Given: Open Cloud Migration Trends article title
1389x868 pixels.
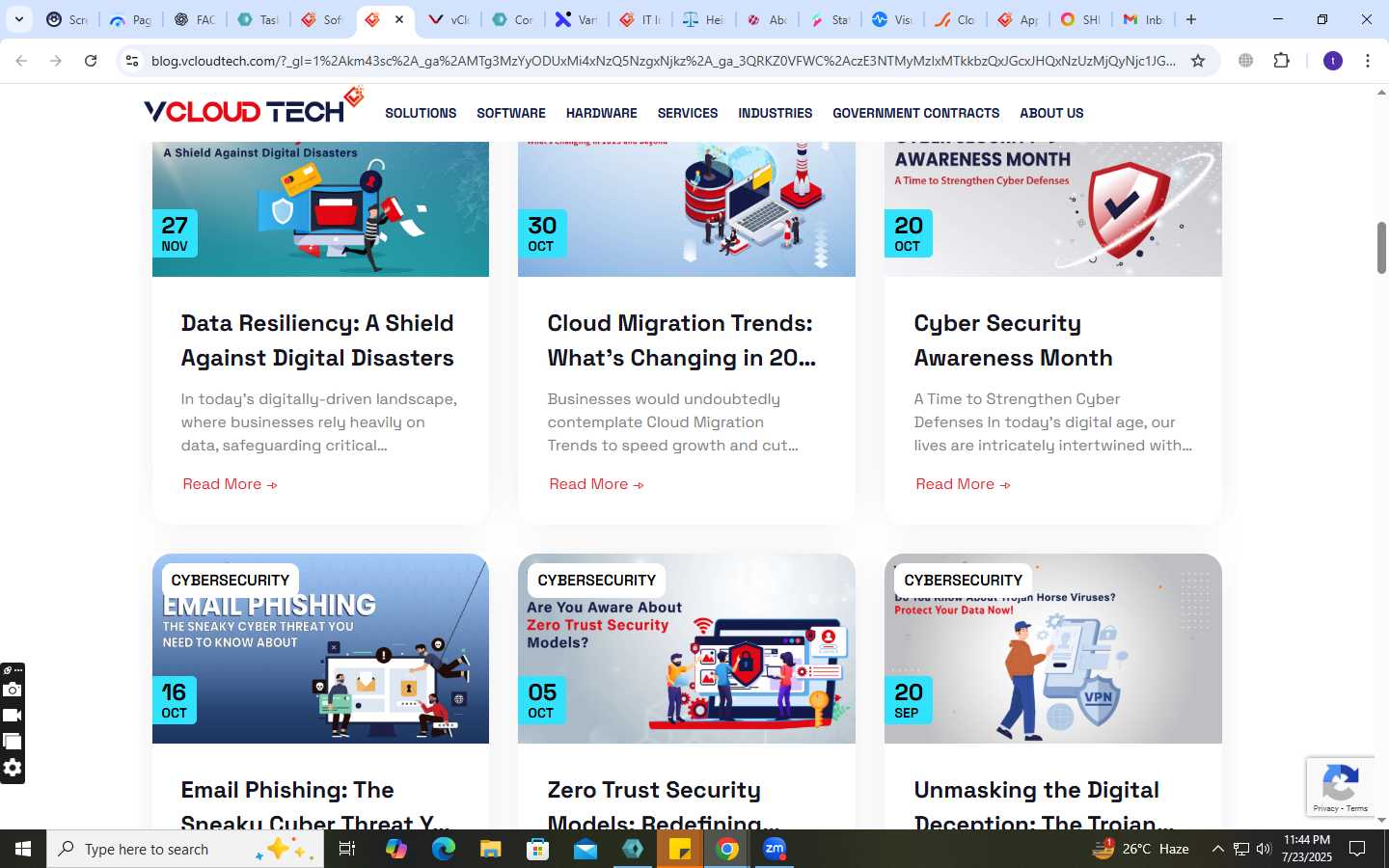Looking at the screenshot, I should (682, 340).
